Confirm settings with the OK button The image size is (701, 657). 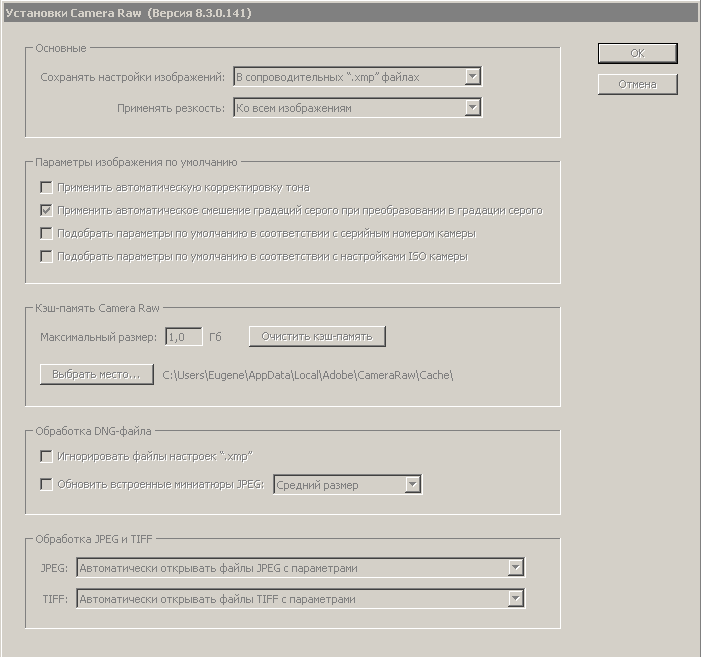click(638, 53)
